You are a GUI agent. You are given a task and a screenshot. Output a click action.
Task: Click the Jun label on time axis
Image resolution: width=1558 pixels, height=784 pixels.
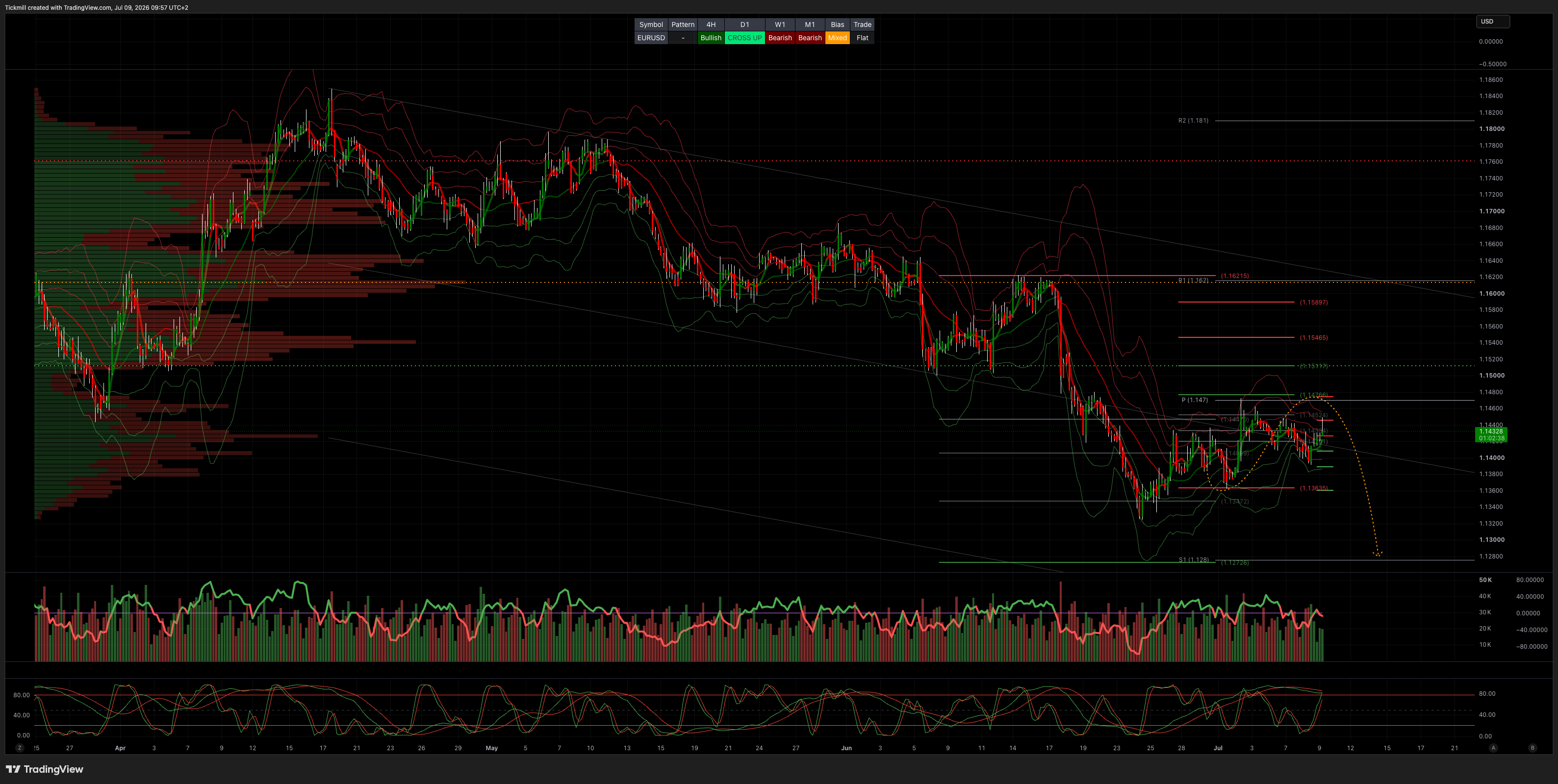pyautogui.click(x=846, y=748)
